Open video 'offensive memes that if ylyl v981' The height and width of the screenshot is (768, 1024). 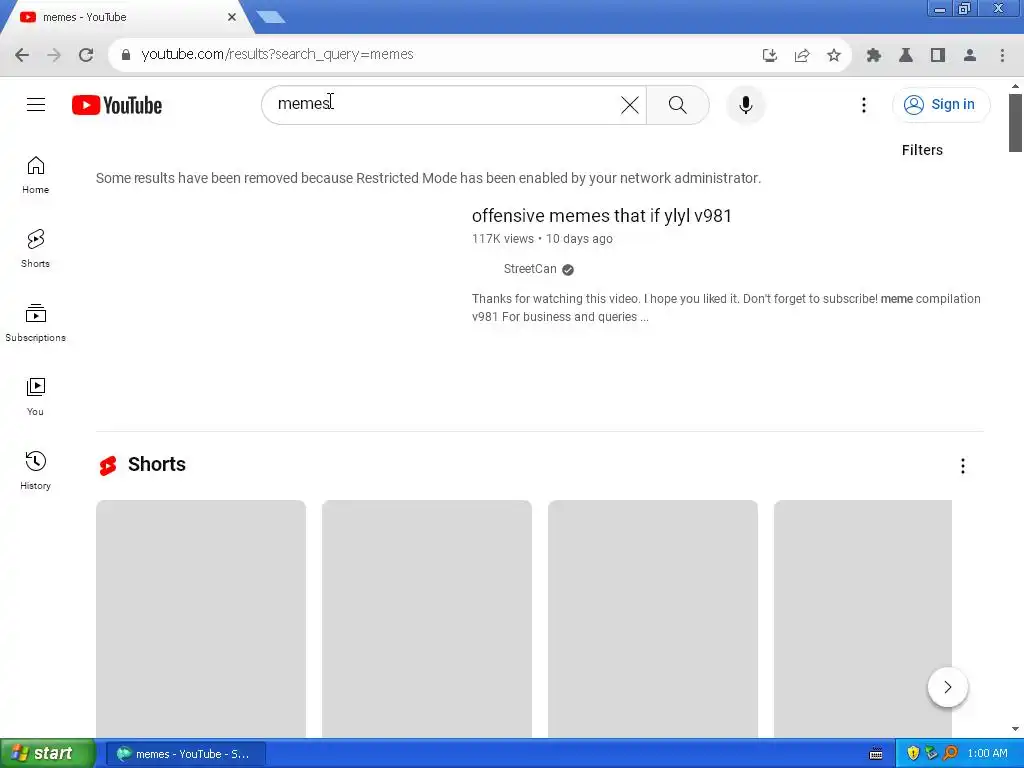[x=601, y=216]
